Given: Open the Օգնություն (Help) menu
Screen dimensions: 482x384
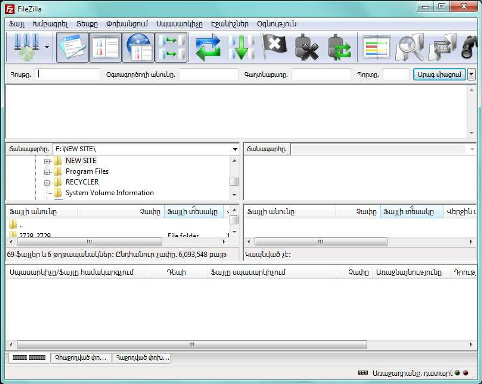Looking at the screenshot, I should coord(276,24).
